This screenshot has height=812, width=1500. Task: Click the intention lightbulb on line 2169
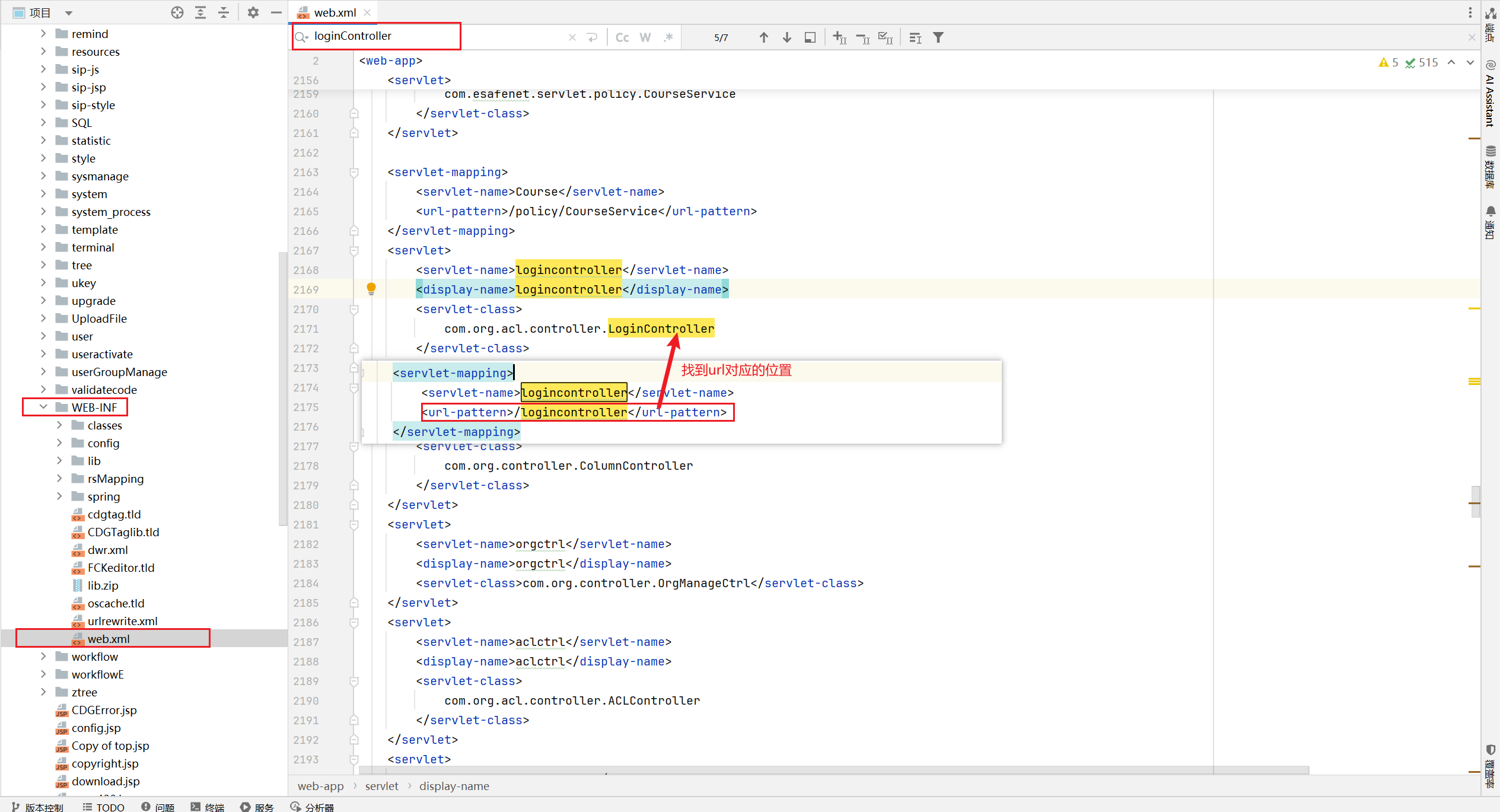(x=371, y=289)
